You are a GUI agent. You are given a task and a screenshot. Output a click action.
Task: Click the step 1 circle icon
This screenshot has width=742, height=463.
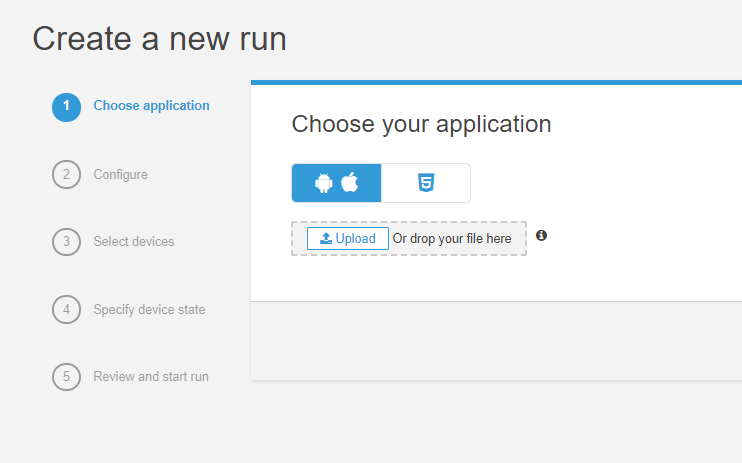(66, 107)
